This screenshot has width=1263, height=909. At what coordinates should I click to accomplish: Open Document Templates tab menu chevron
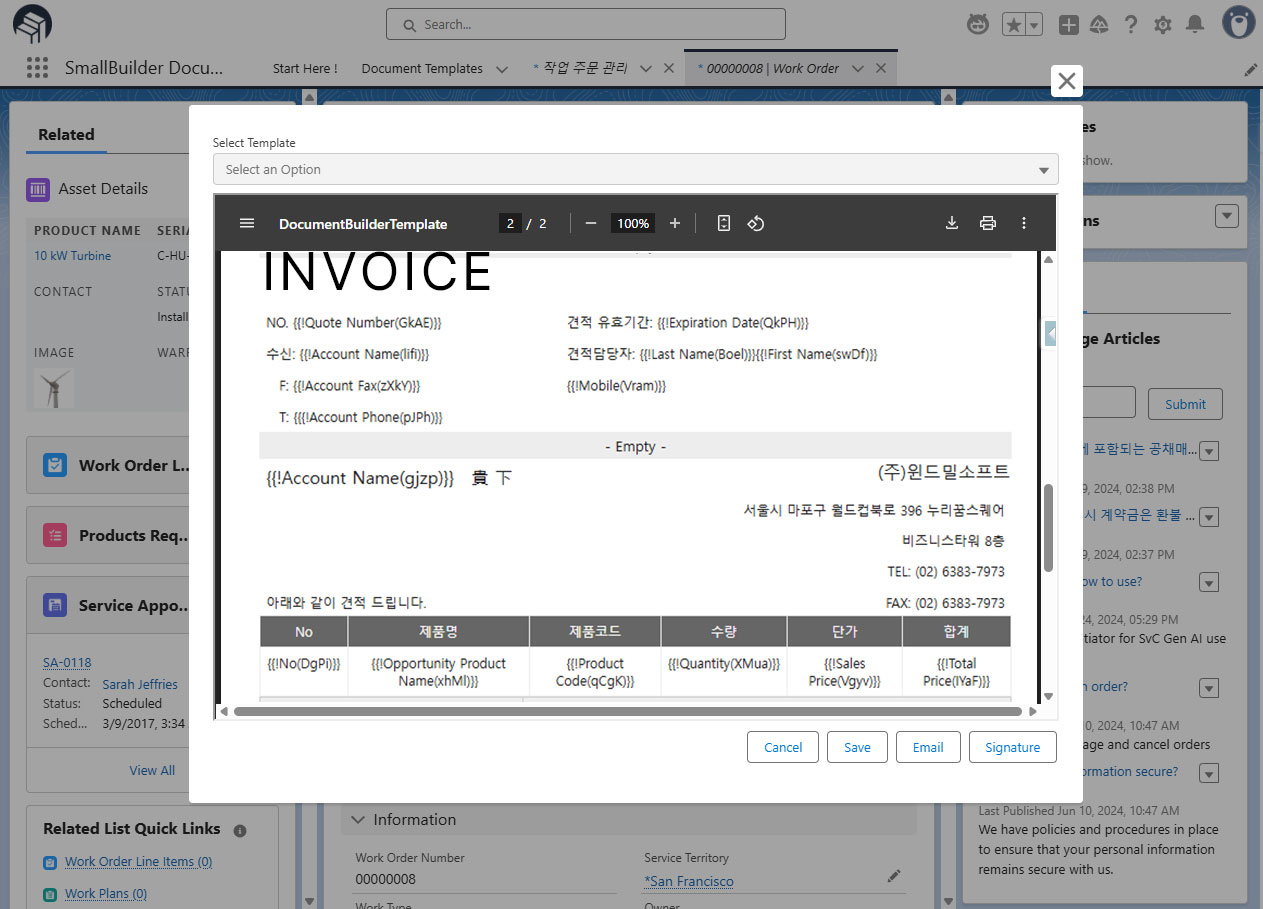[502, 69]
